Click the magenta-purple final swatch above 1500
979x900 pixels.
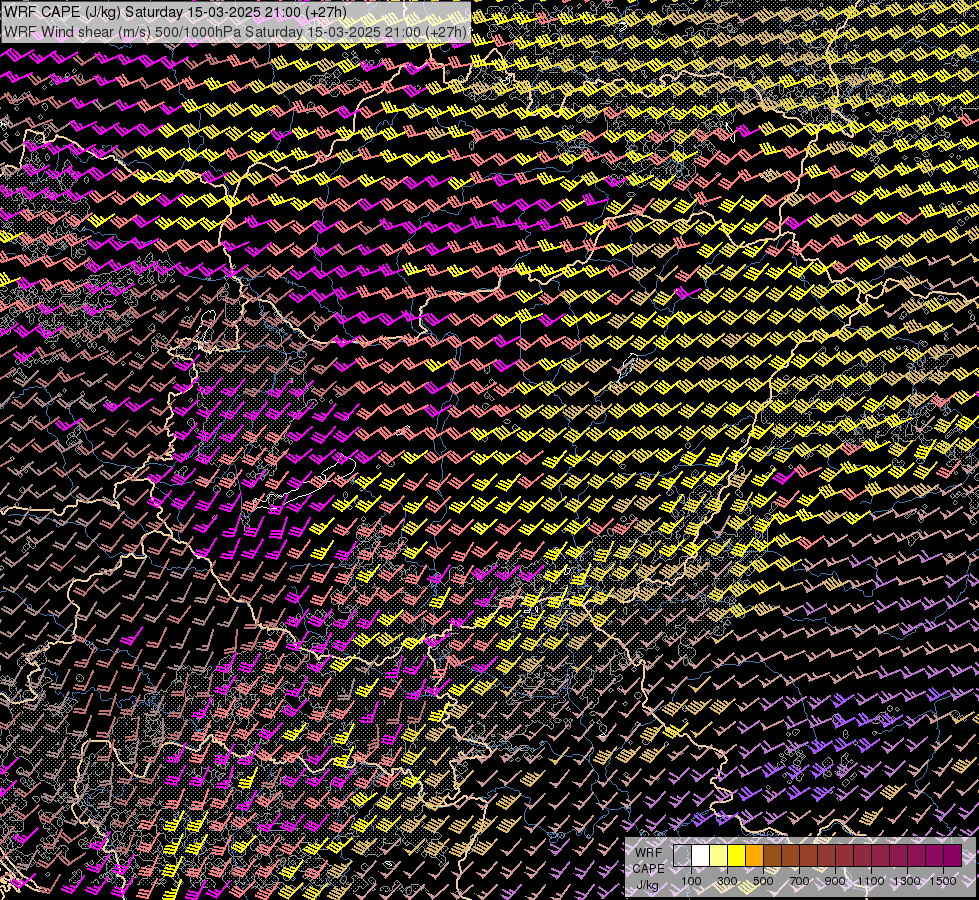pos(952,856)
